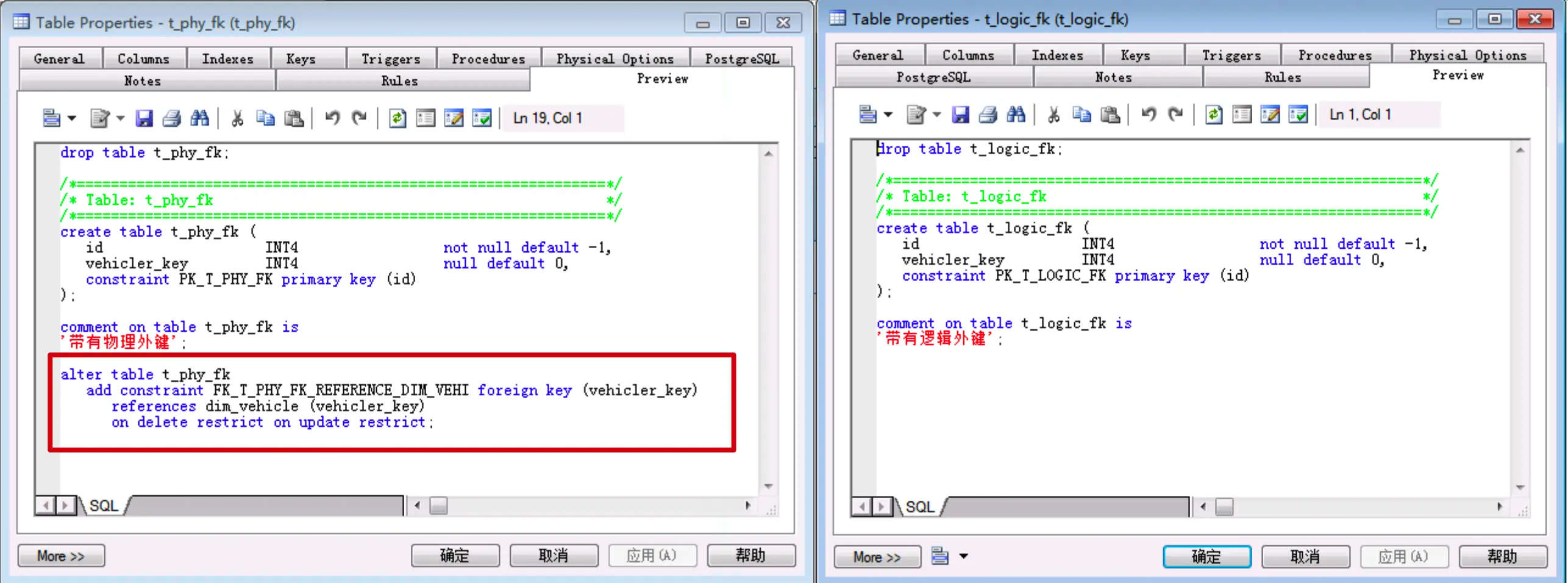Click Redo arrow in t_phy_fk preview toolbar

point(360,118)
